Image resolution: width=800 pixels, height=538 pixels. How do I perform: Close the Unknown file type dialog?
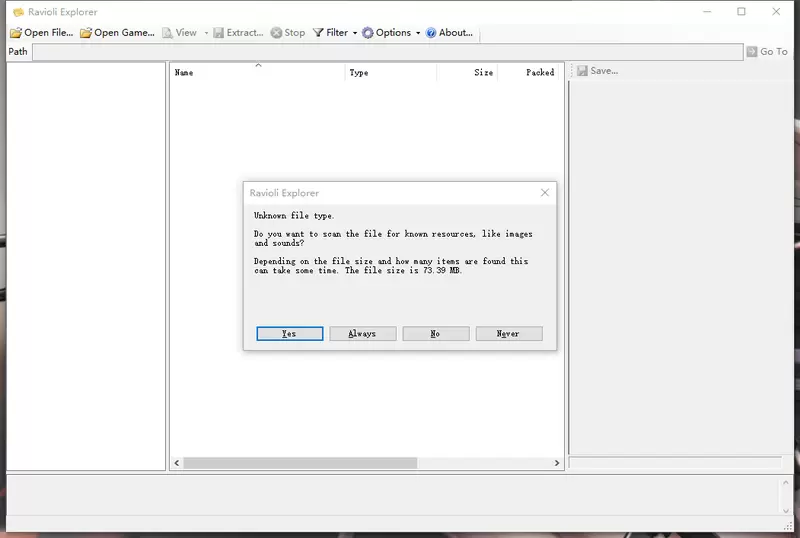(x=545, y=192)
